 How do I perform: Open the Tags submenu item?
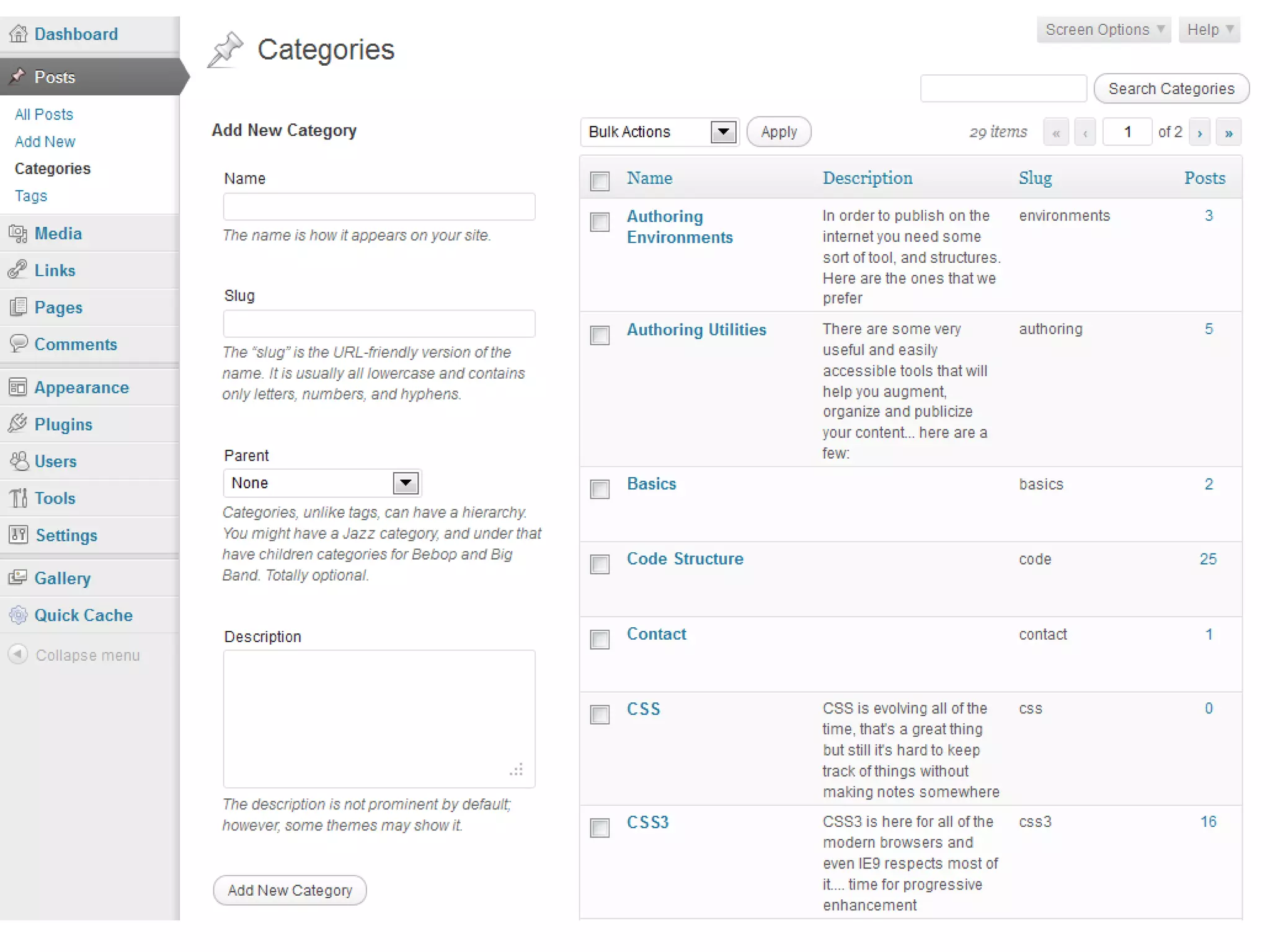tap(31, 196)
